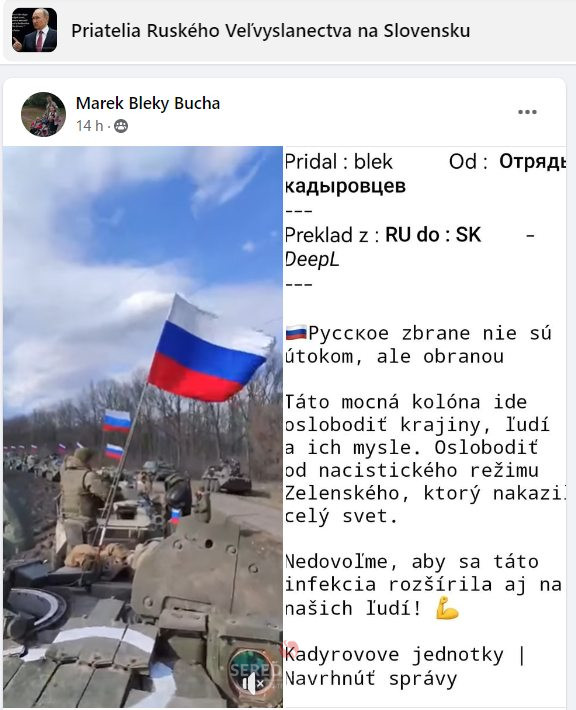Unmute the video with the speaker icon
The width and height of the screenshot is (576, 710).
point(254,683)
